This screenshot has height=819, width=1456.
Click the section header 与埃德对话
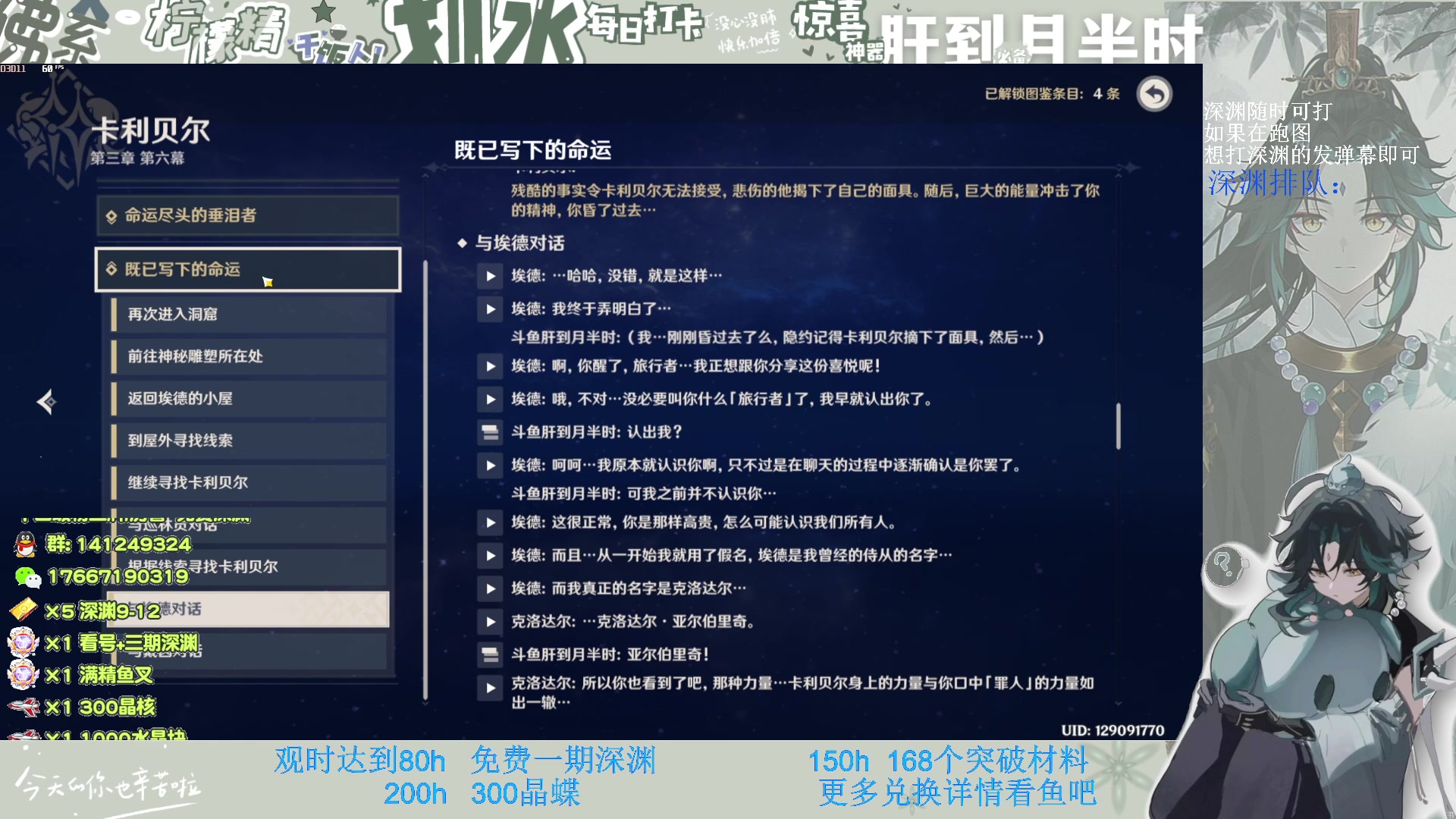tap(519, 243)
